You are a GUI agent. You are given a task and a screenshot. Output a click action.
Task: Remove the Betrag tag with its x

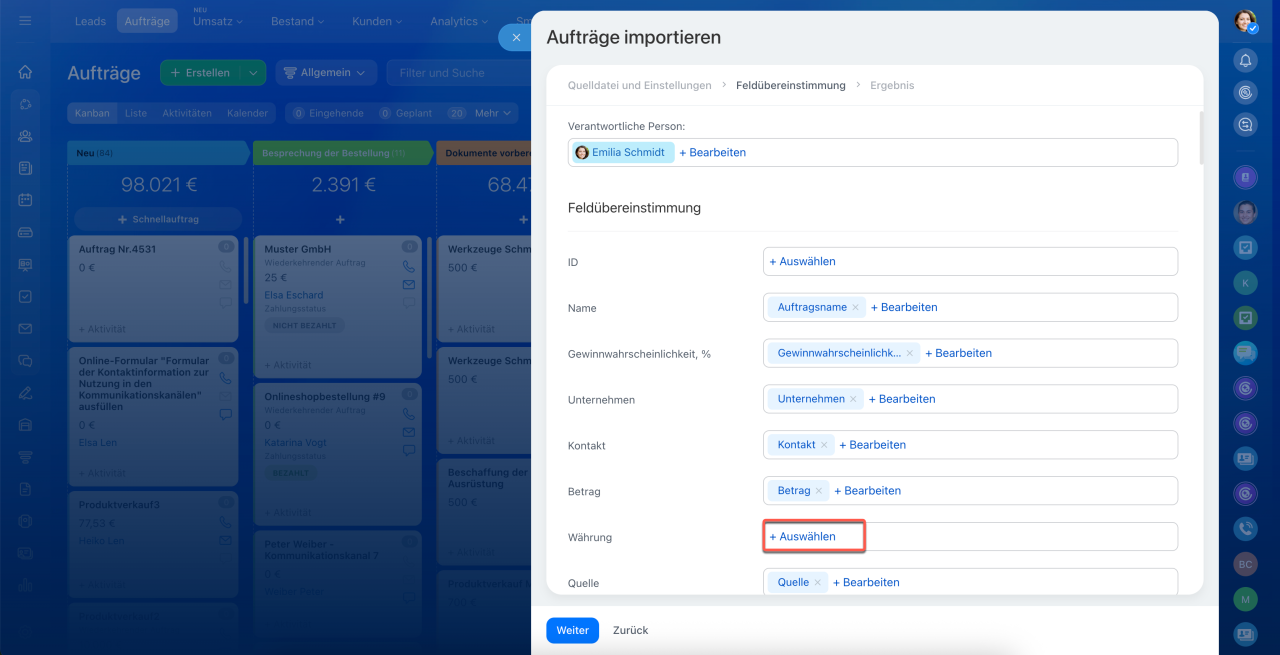pos(819,491)
